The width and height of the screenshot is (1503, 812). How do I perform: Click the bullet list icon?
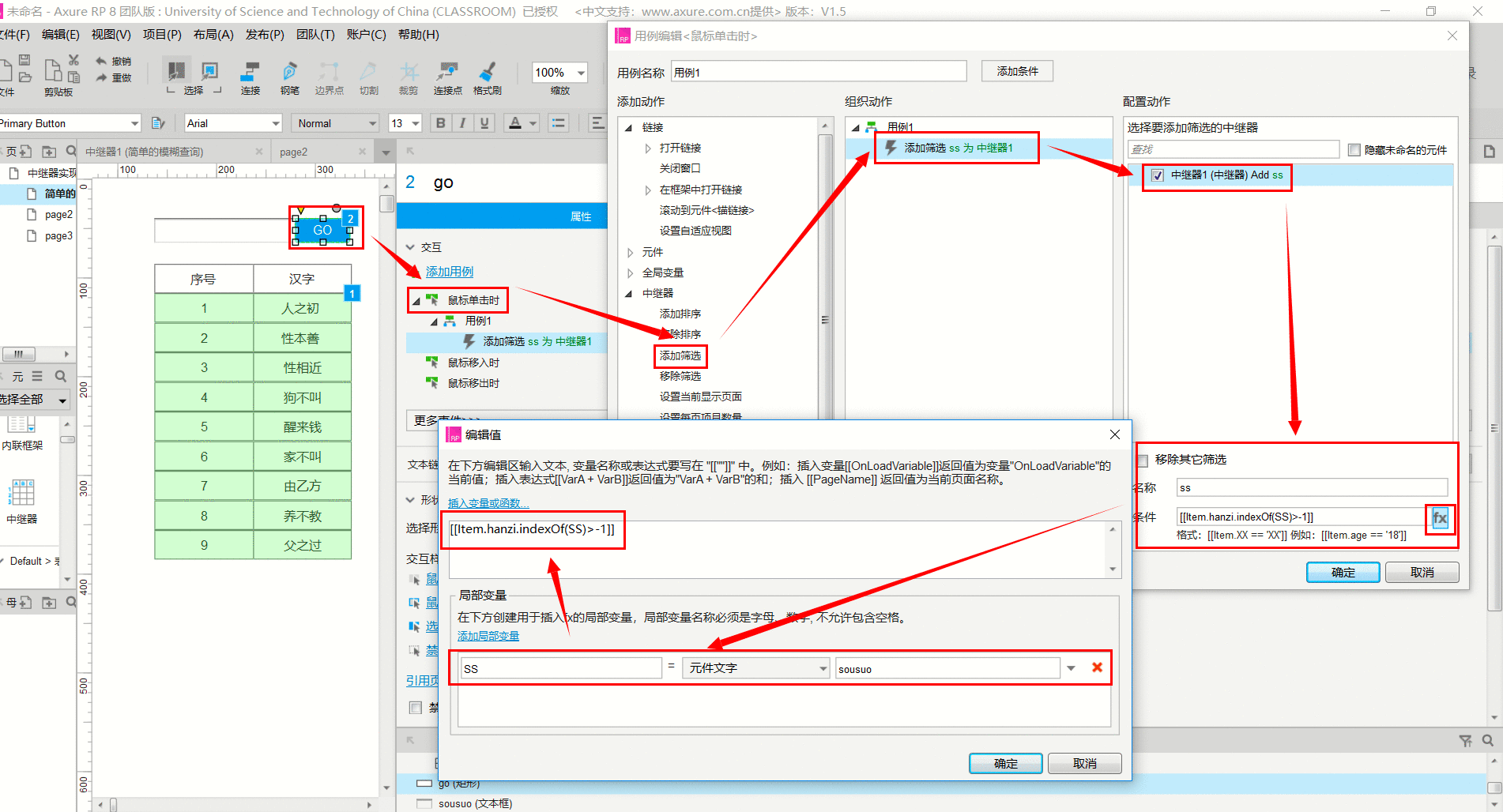[559, 123]
